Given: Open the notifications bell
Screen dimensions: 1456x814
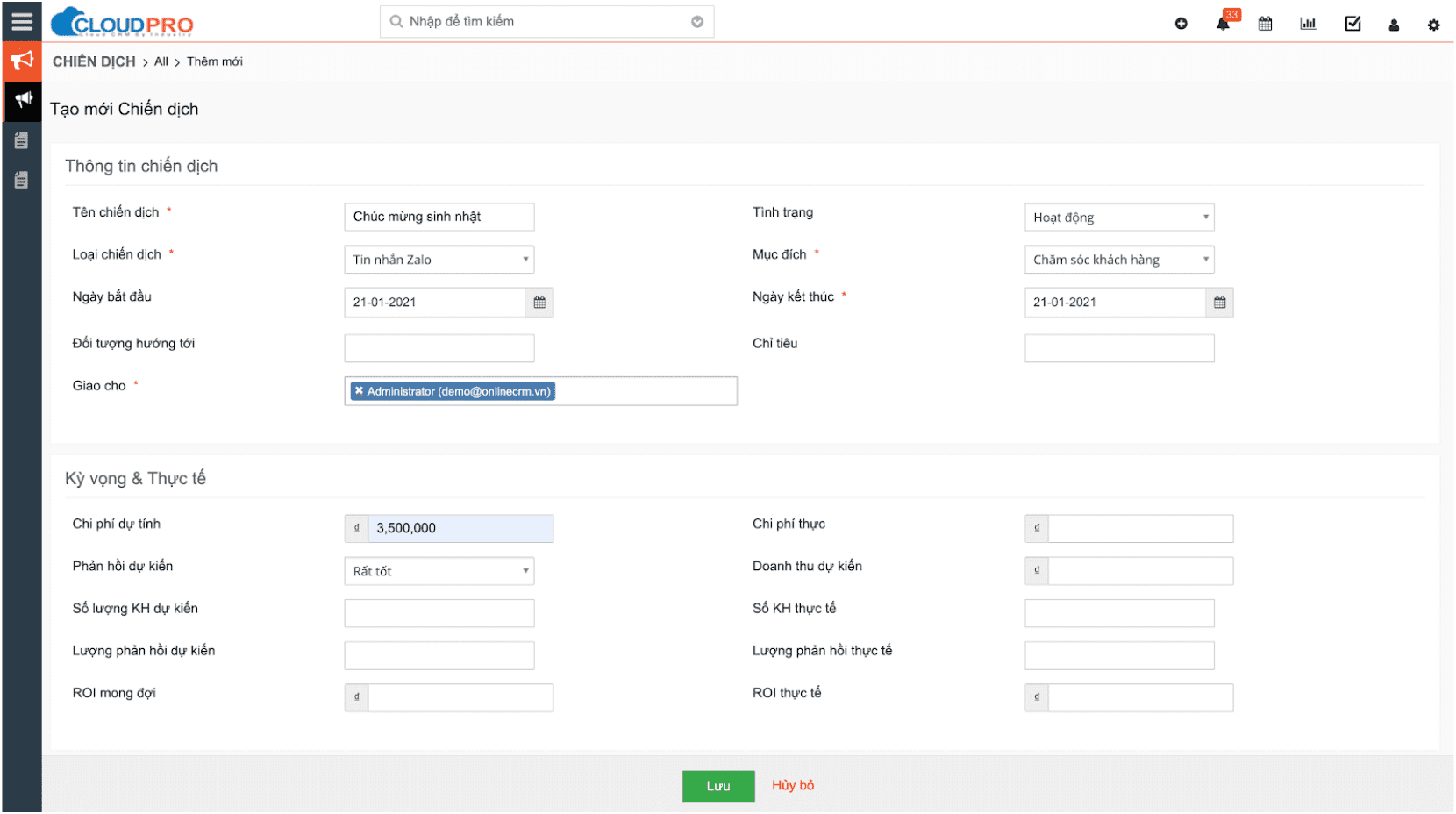Looking at the screenshot, I should coord(1223,24).
